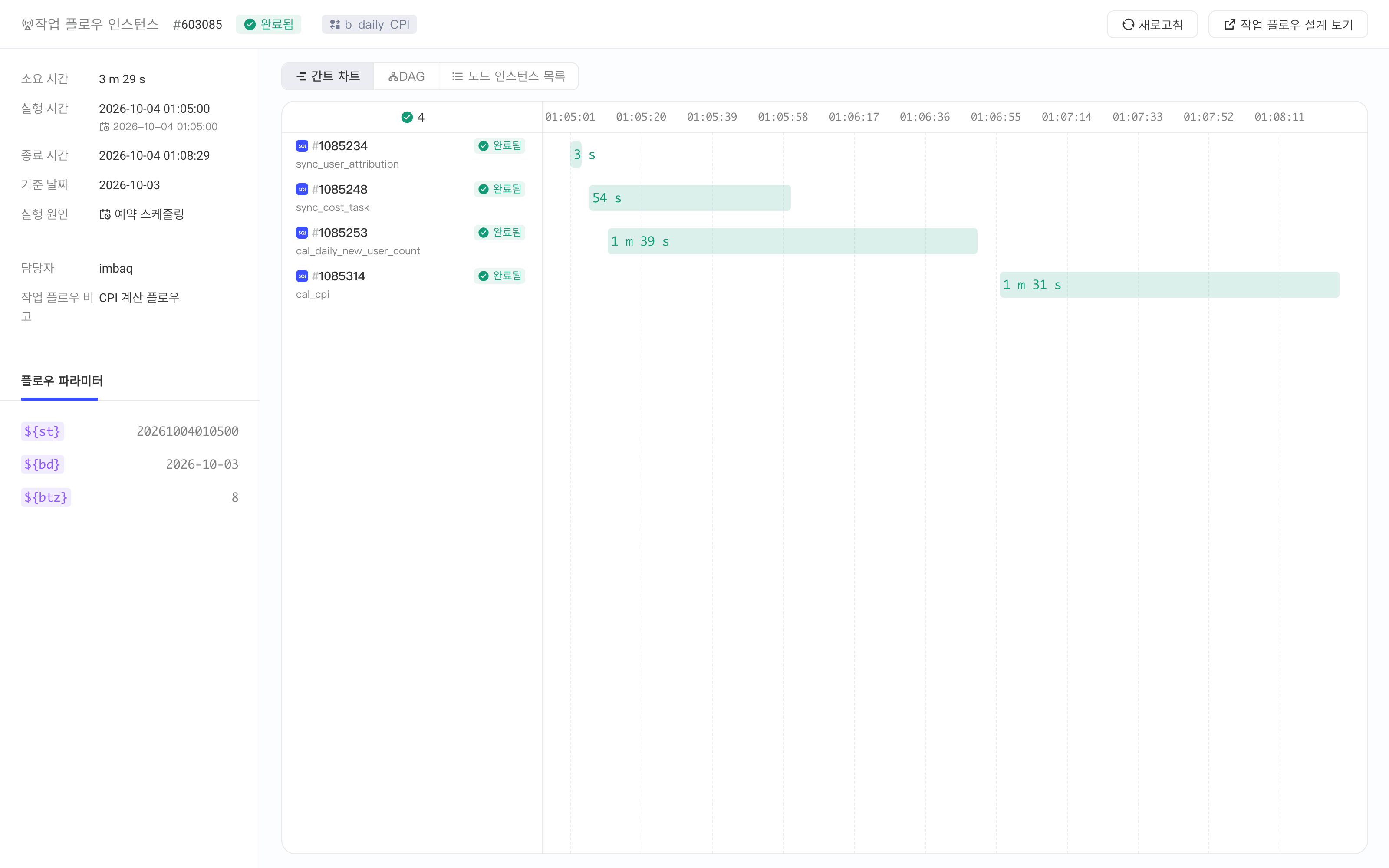The height and width of the screenshot is (868, 1389).
Task: Open the b_daily_CPI workflow tag
Action: tap(369, 24)
